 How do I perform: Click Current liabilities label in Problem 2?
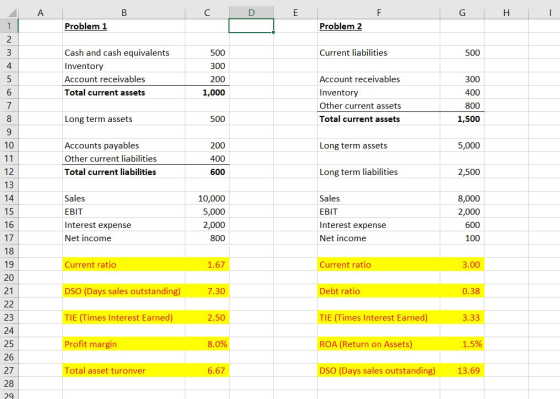353,53
